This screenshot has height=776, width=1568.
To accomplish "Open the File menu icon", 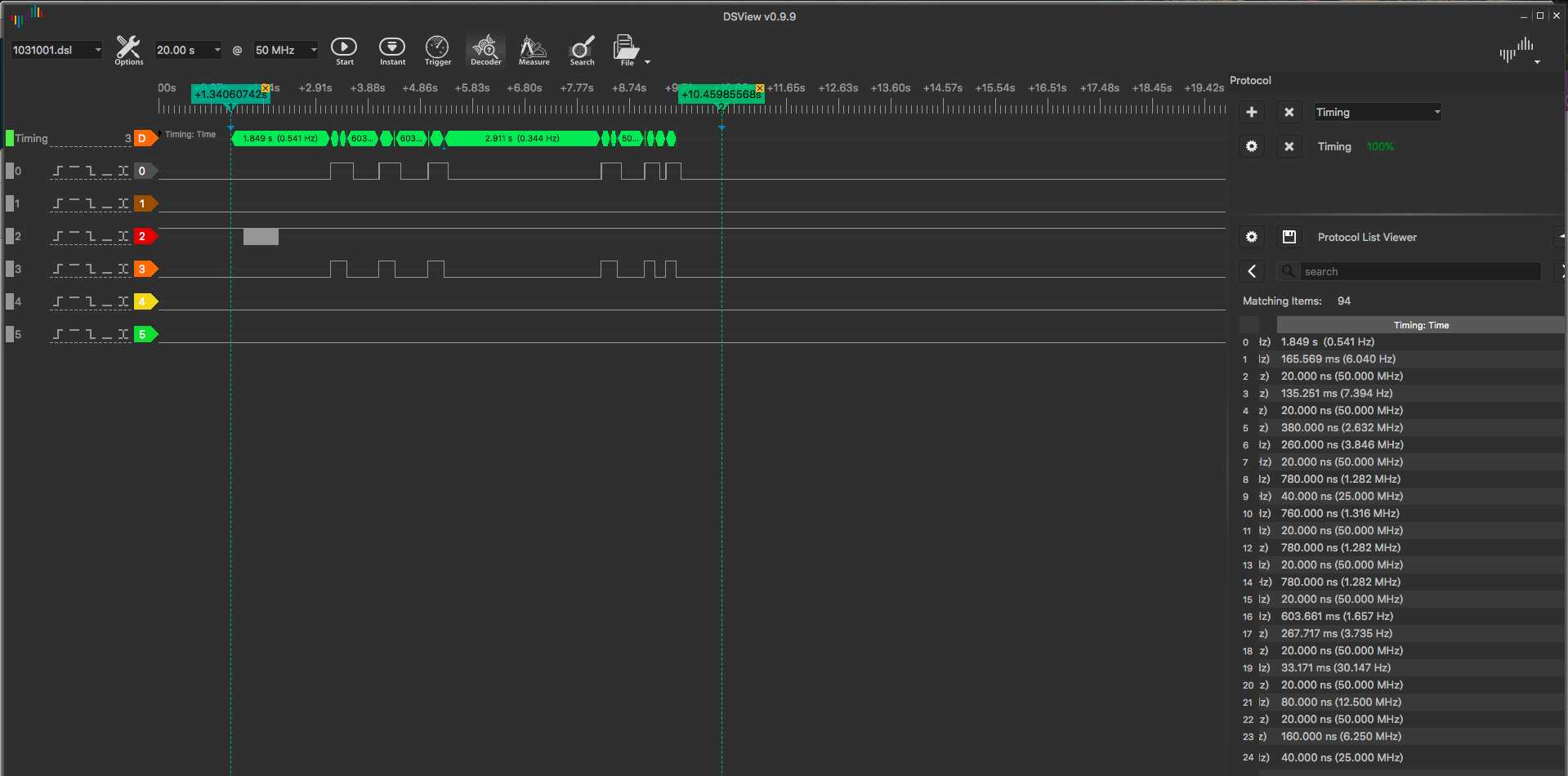I will [x=626, y=50].
